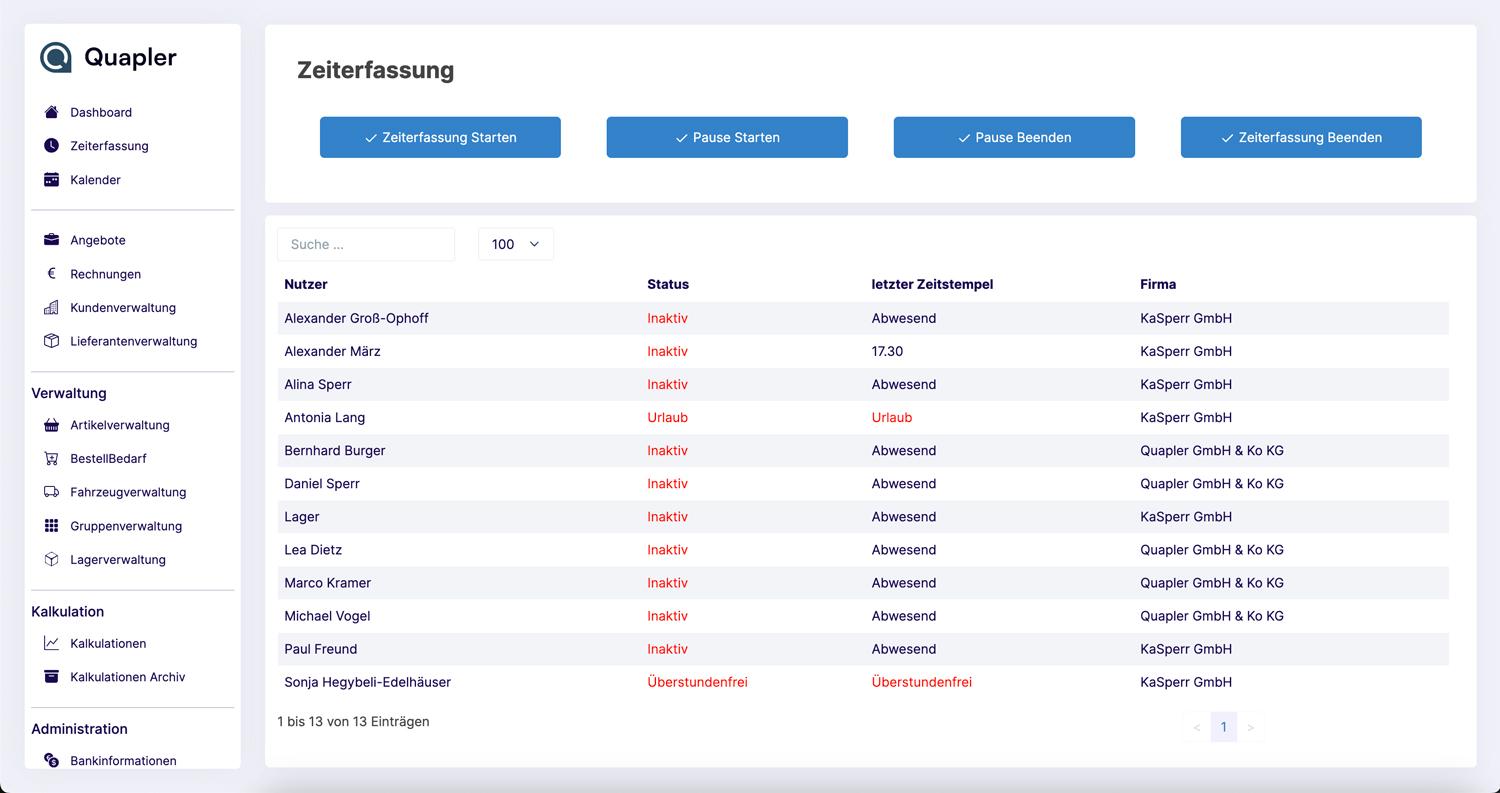
Task: Click Überstundenfrei status for Sonja
Action: [698, 681]
